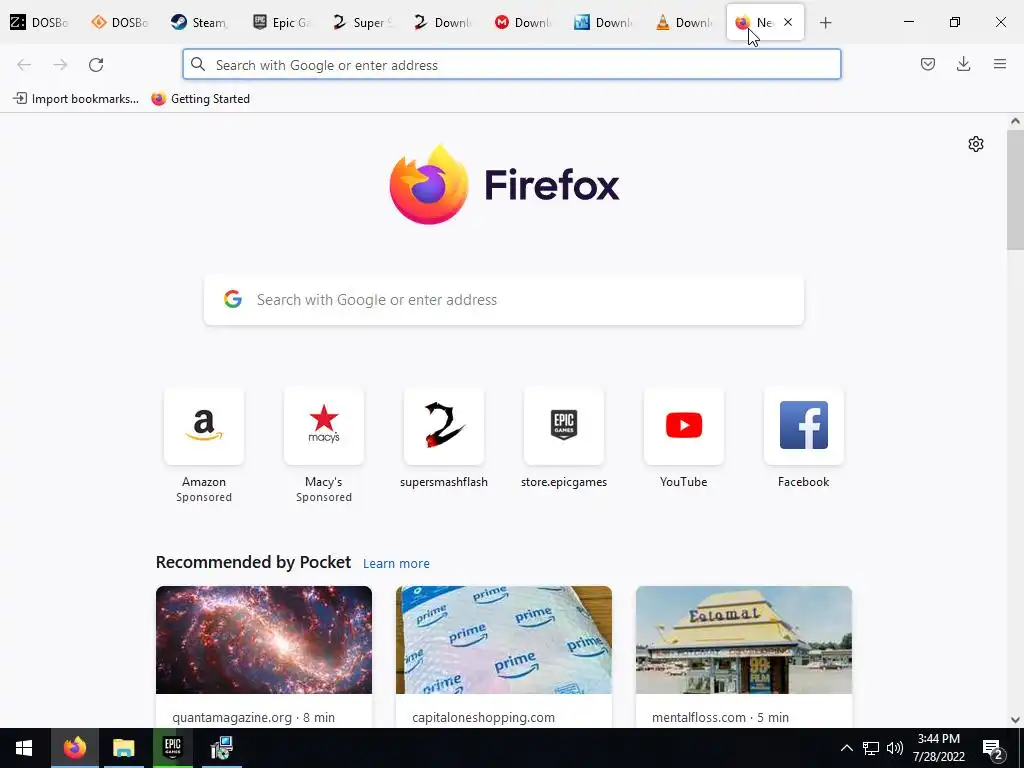Open the Downloads panel icon
The width and height of the screenshot is (1024, 768).
tap(963, 64)
